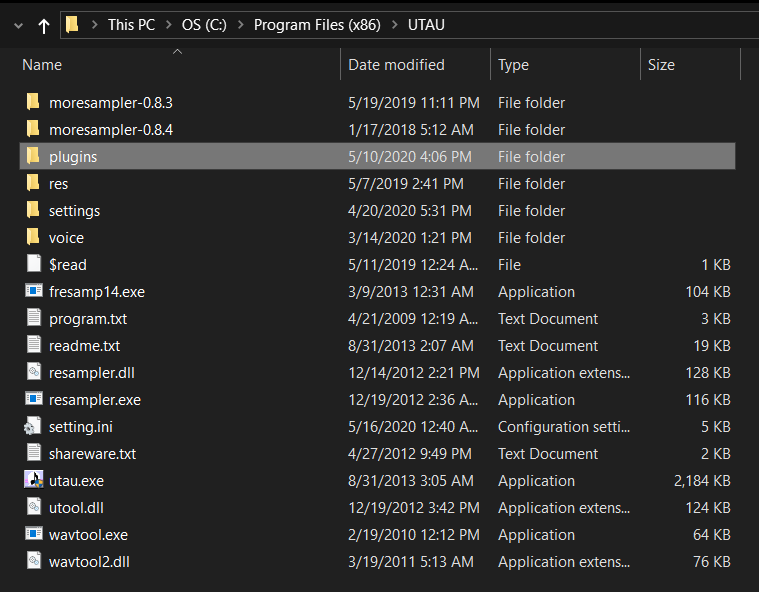
Task: Sort by Date modified column header
Action: click(x=396, y=65)
